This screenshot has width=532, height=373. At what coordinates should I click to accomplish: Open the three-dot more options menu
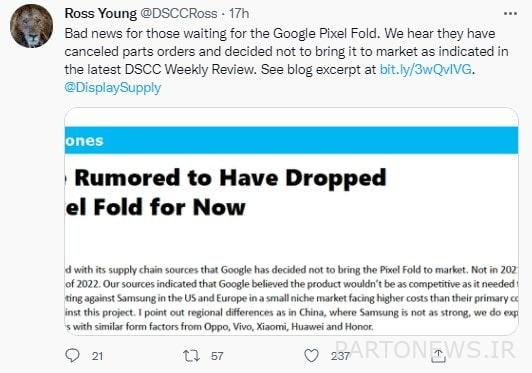click(x=510, y=14)
